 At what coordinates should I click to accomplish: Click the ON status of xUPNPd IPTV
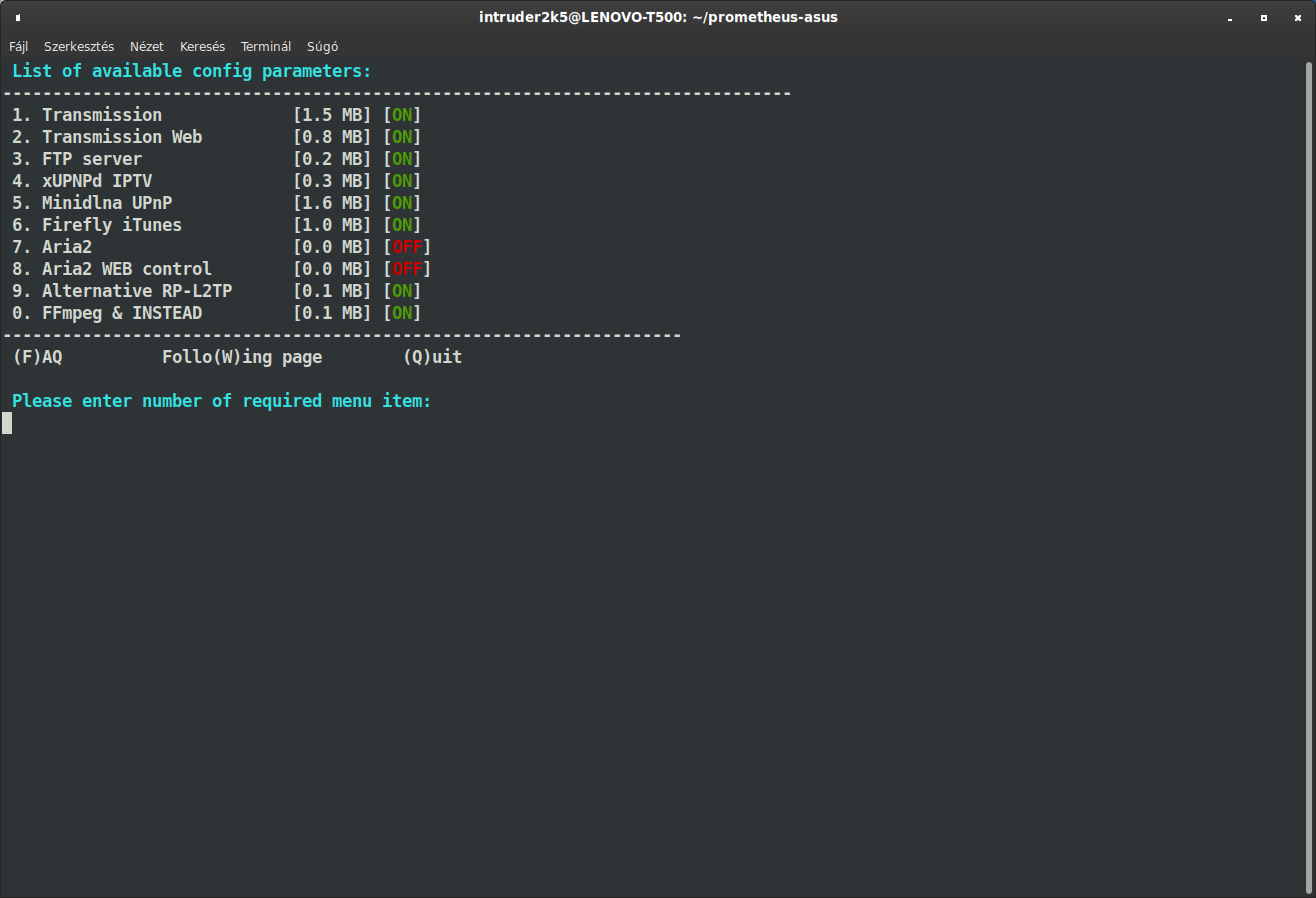(x=402, y=181)
